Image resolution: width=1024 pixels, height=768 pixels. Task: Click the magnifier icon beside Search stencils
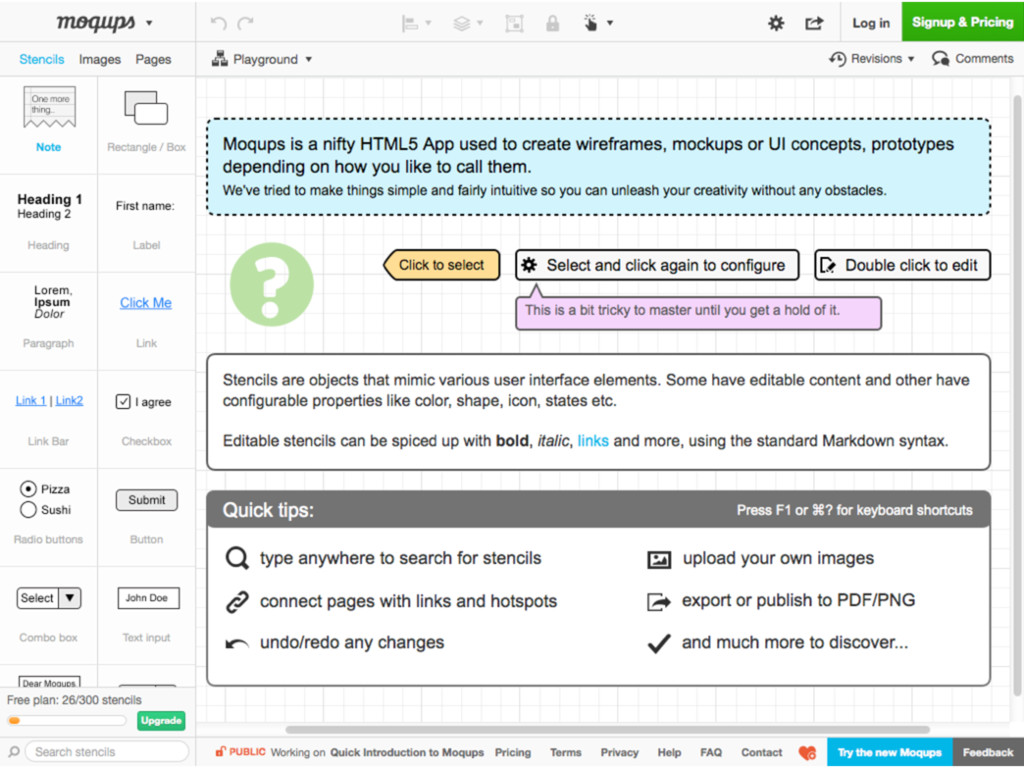(x=14, y=752)
